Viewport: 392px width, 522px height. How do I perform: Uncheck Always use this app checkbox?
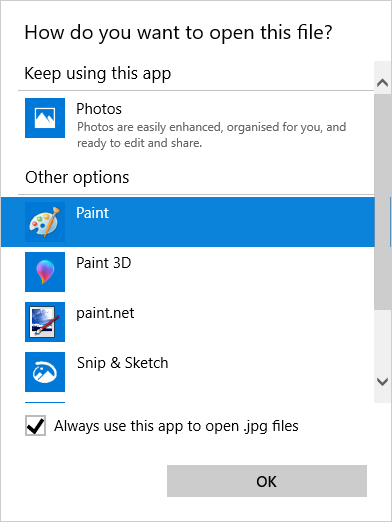35,426
